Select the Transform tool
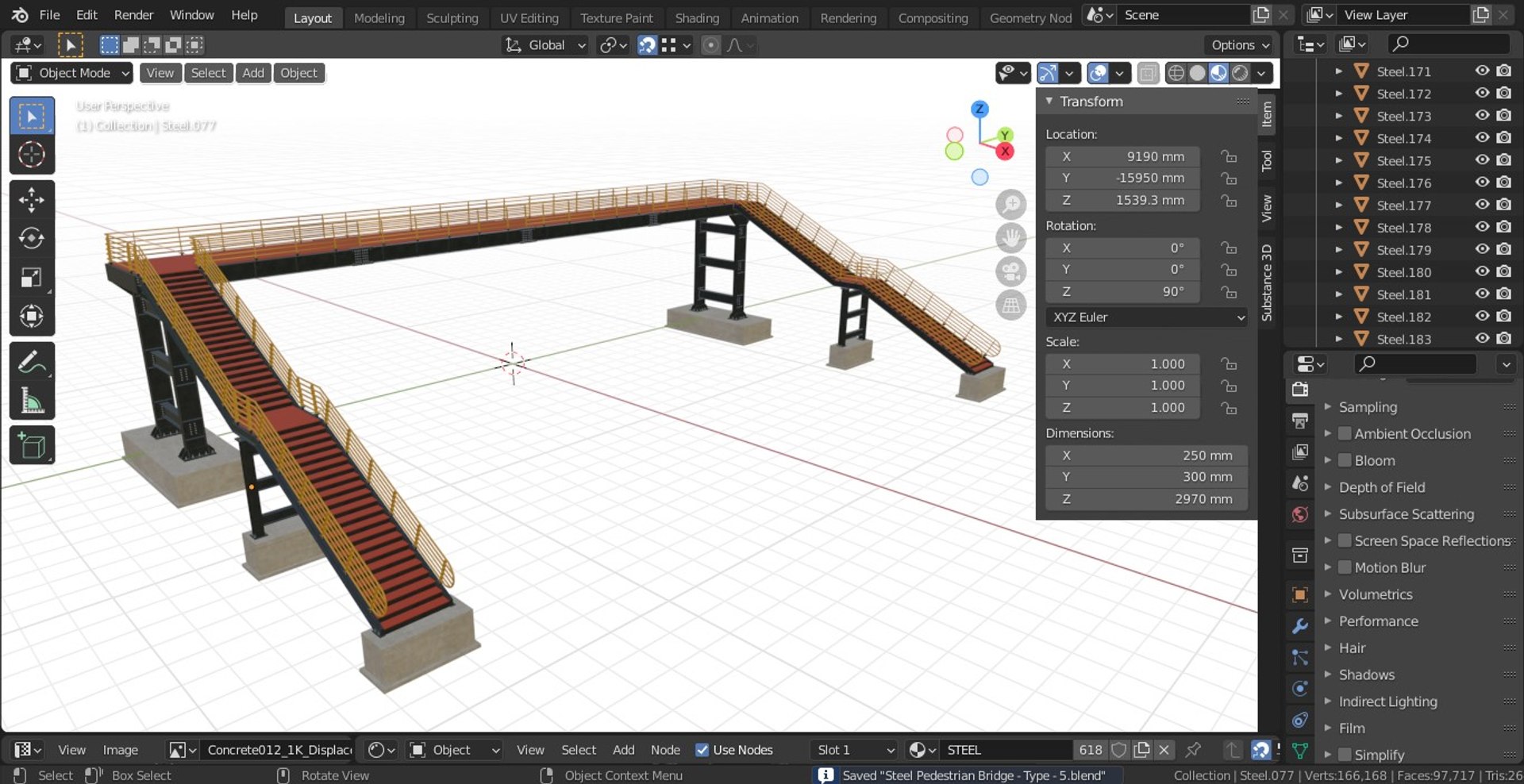 (x=32, y=316)
